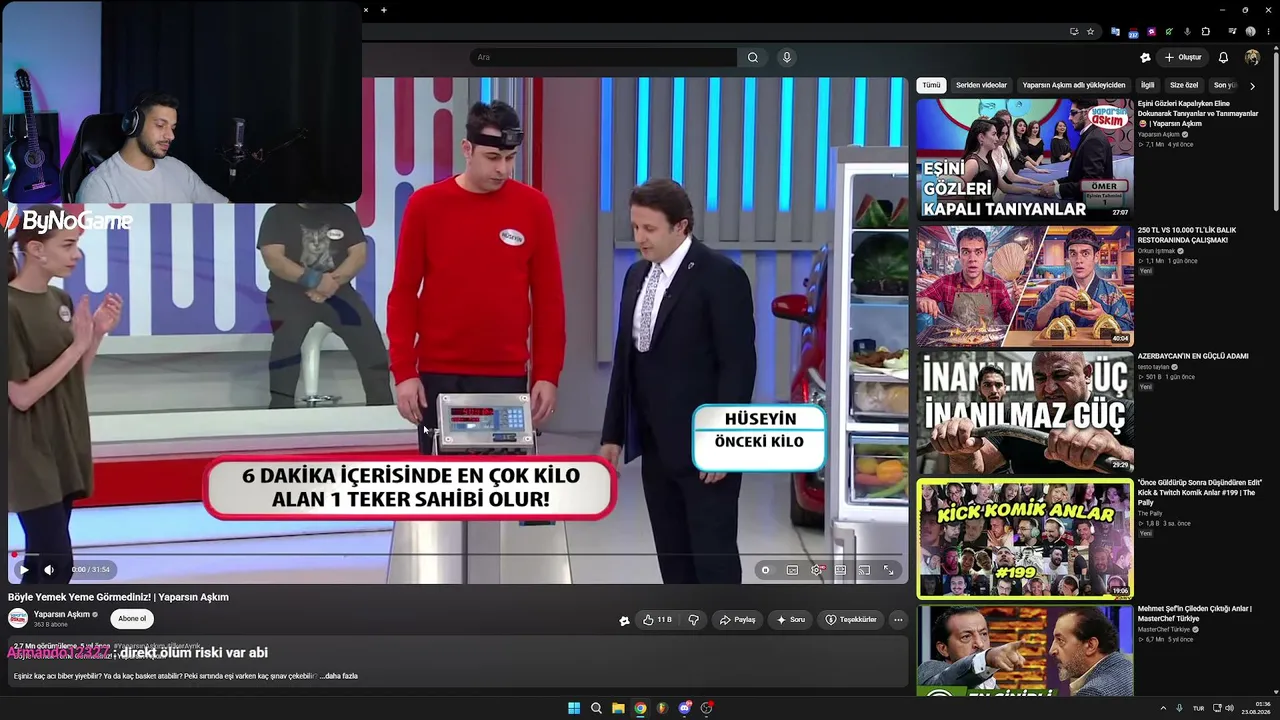This screenshot has width=1280, height=720.
Task: Switch the TUR keyboard language indicator
Action: 1198,708
